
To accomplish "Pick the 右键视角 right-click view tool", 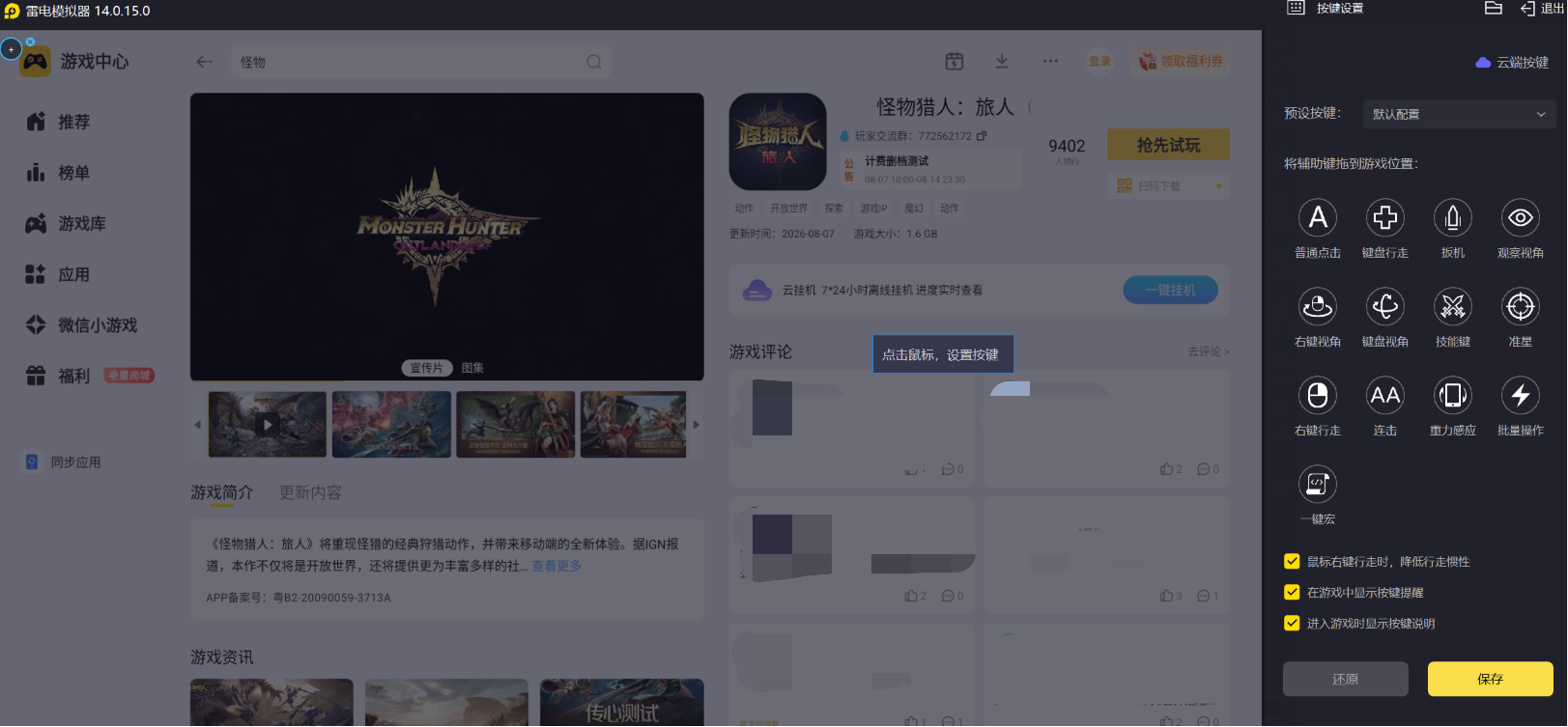I will tap(1318, 307).
